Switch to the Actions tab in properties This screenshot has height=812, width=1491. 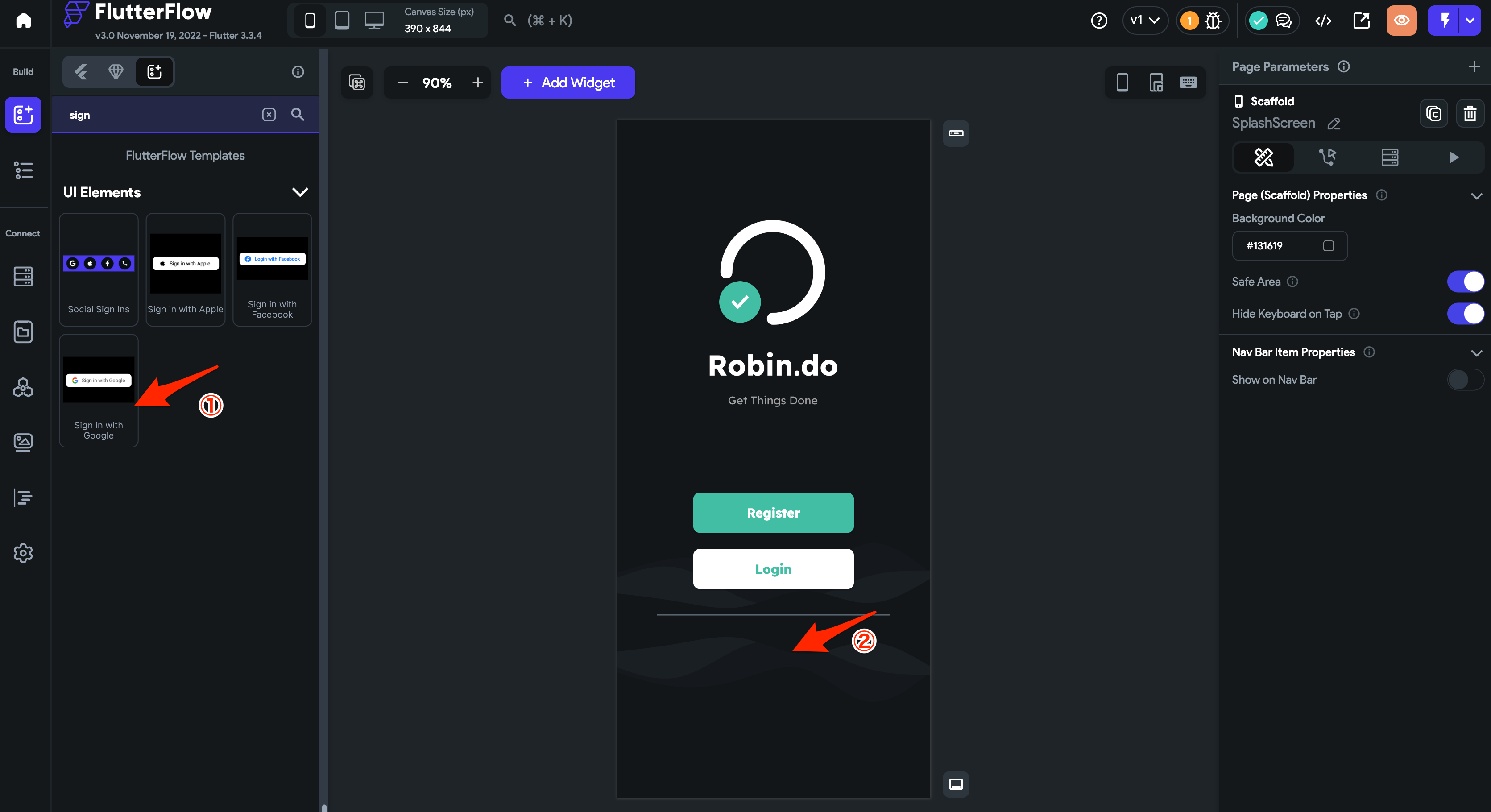[x=1327, y=157]
